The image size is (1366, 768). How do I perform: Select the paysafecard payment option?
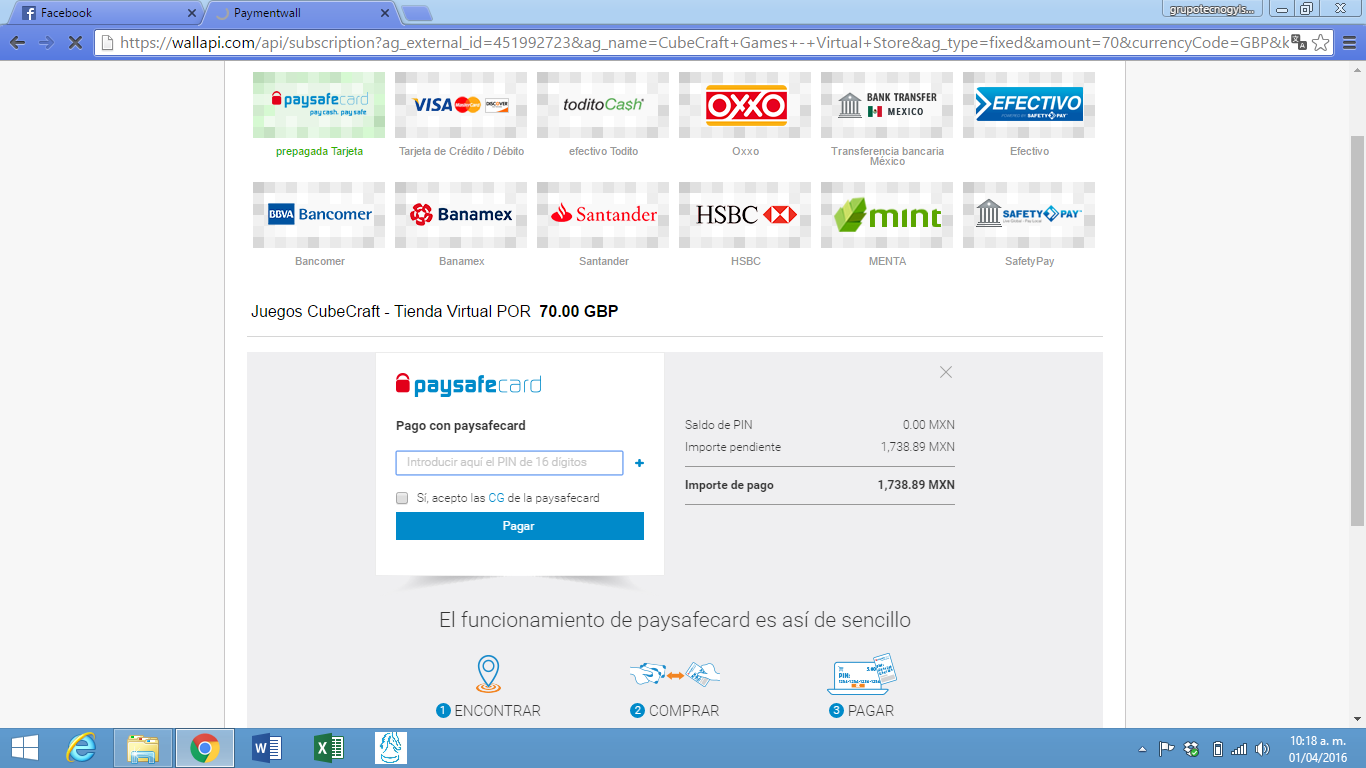tap(319, 105)
